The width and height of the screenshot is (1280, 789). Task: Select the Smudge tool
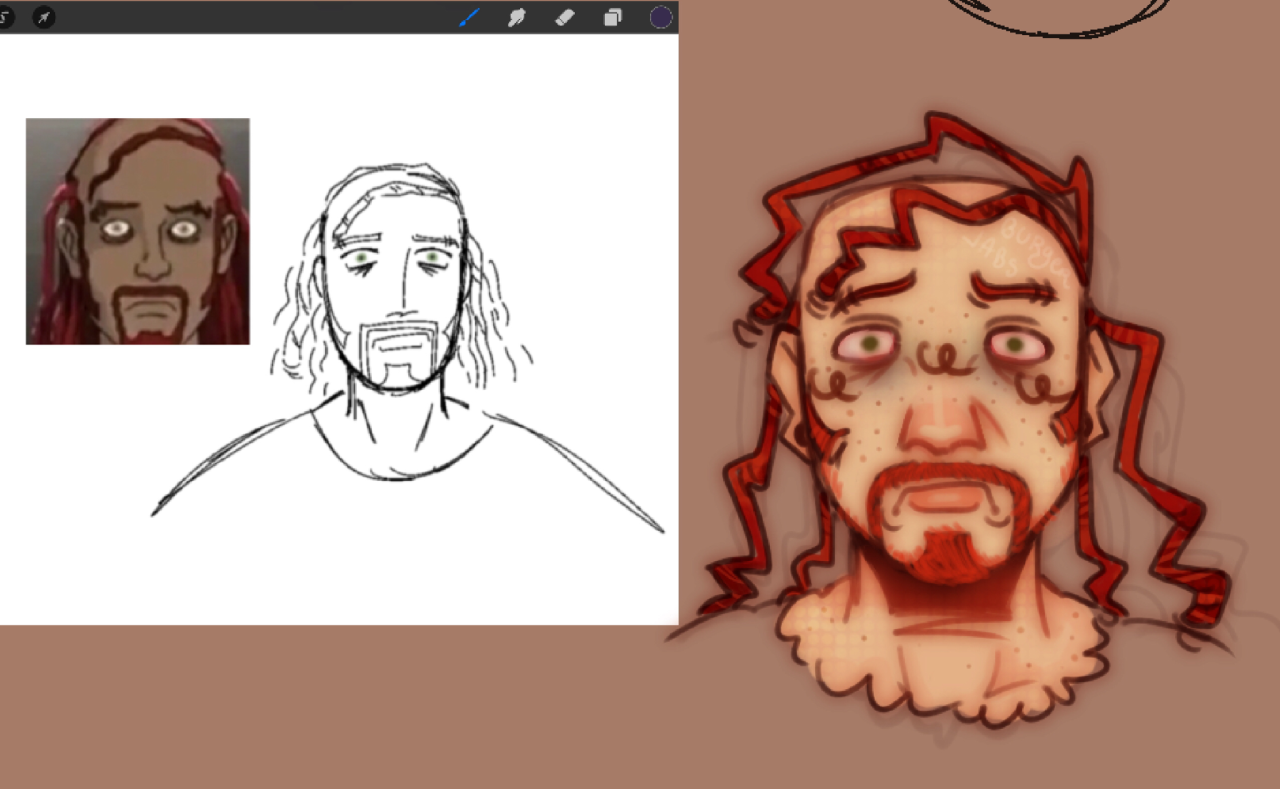point(517,17)
